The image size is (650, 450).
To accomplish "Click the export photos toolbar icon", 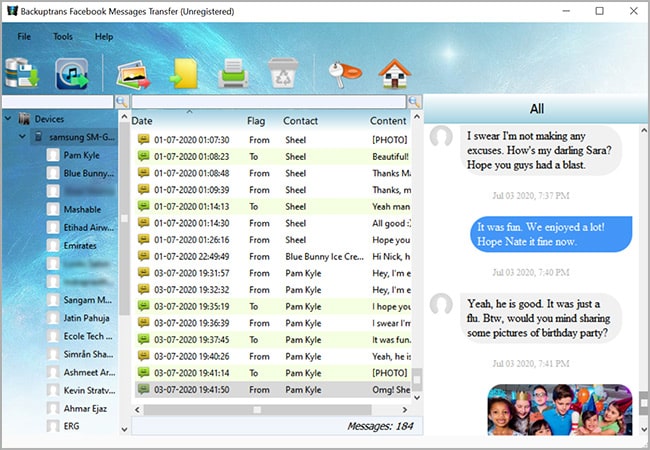I will (x=134, y=74).
